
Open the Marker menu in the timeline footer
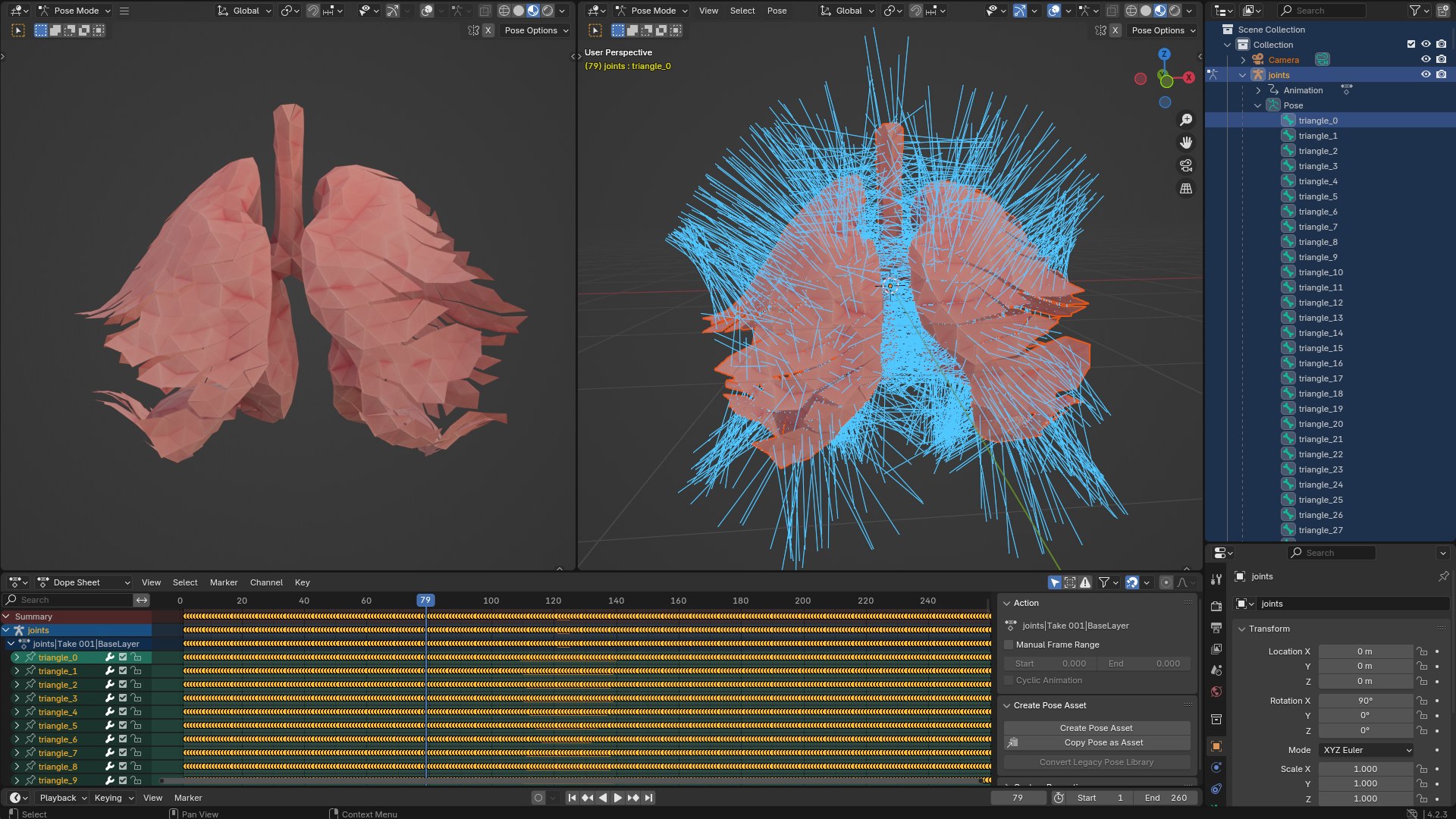tap(188, 798)
